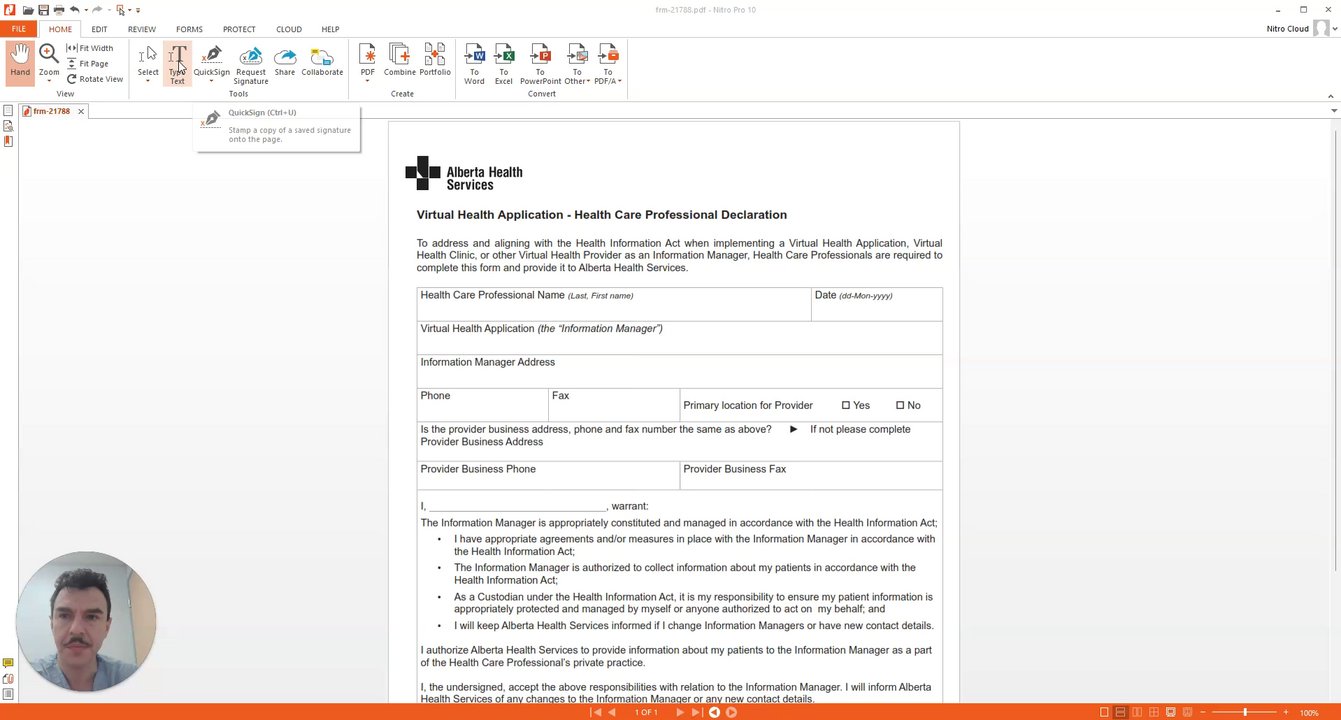Image resolution: width=1341 pixels, height=720 pixels.
Task: Open the Portfolio tool
Action: click(435, 60)
